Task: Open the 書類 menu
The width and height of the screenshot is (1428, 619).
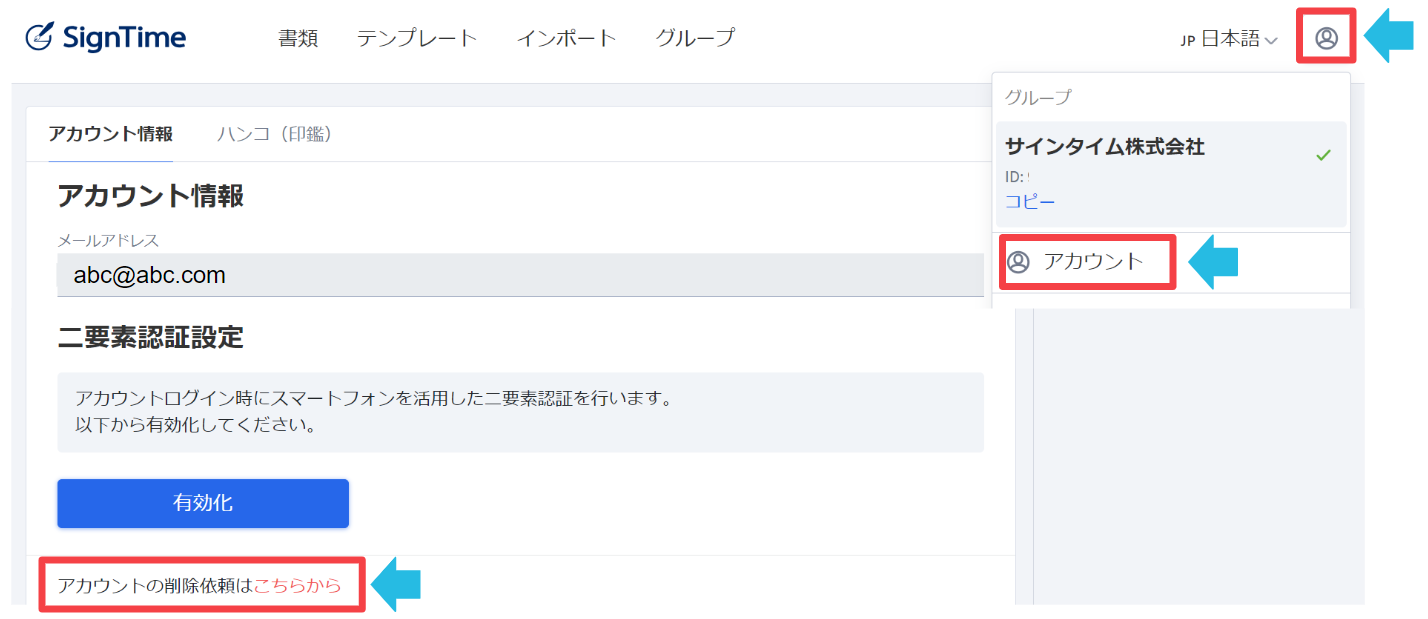Action: (298, 38)
